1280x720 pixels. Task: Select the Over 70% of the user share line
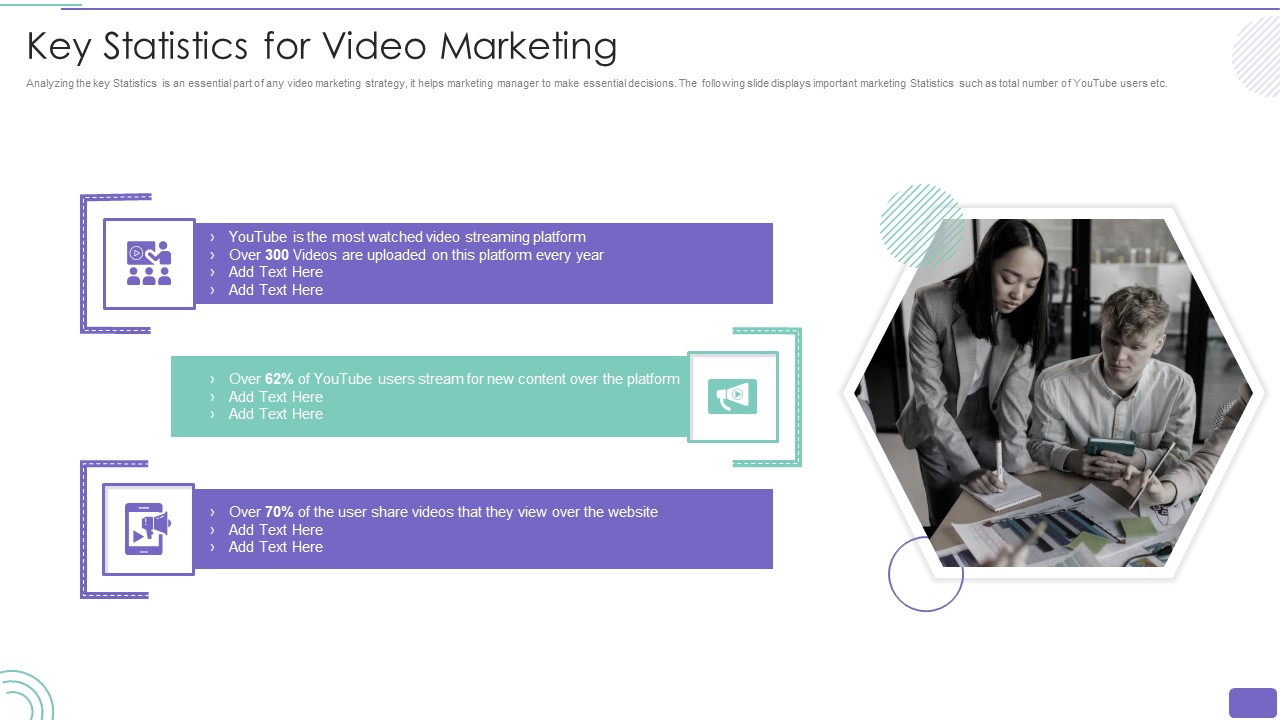(443, 512)
